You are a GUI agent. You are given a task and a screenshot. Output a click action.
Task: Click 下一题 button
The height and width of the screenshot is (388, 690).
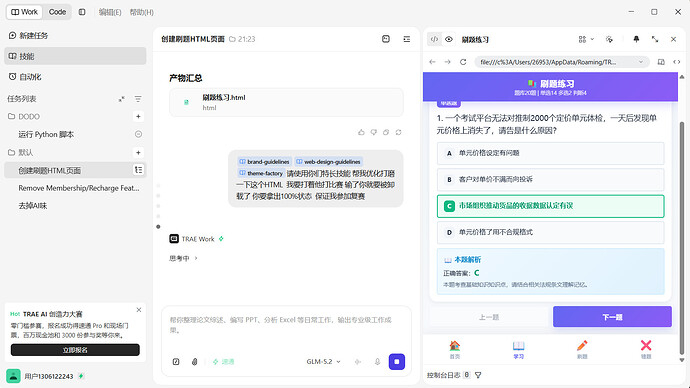coord(612,317)
